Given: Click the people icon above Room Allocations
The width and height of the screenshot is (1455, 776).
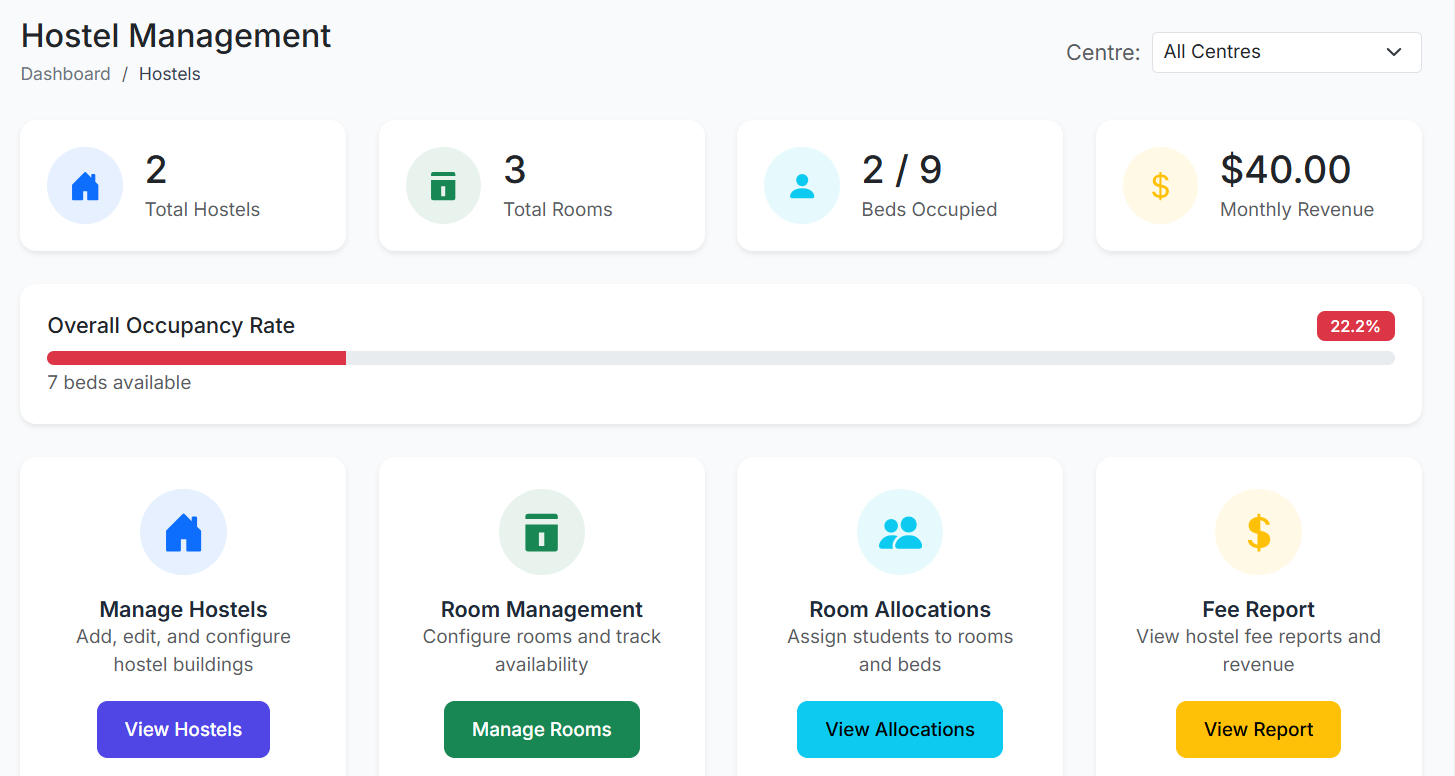Looking at the screenshot, I should (899, 531).
